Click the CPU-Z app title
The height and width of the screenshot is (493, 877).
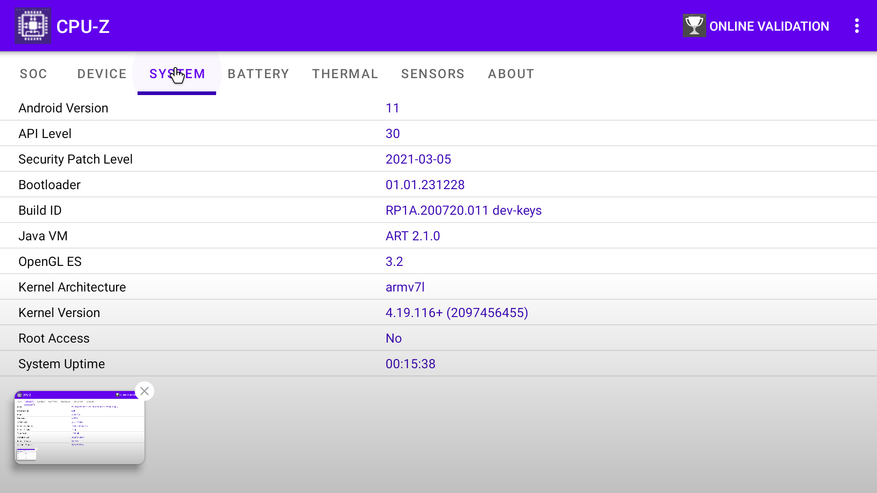point(83,26)
